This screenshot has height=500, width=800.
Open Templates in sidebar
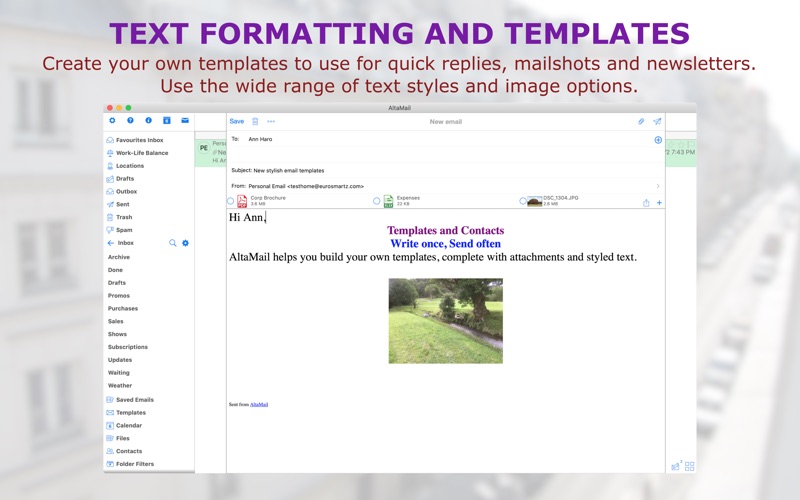131,412
